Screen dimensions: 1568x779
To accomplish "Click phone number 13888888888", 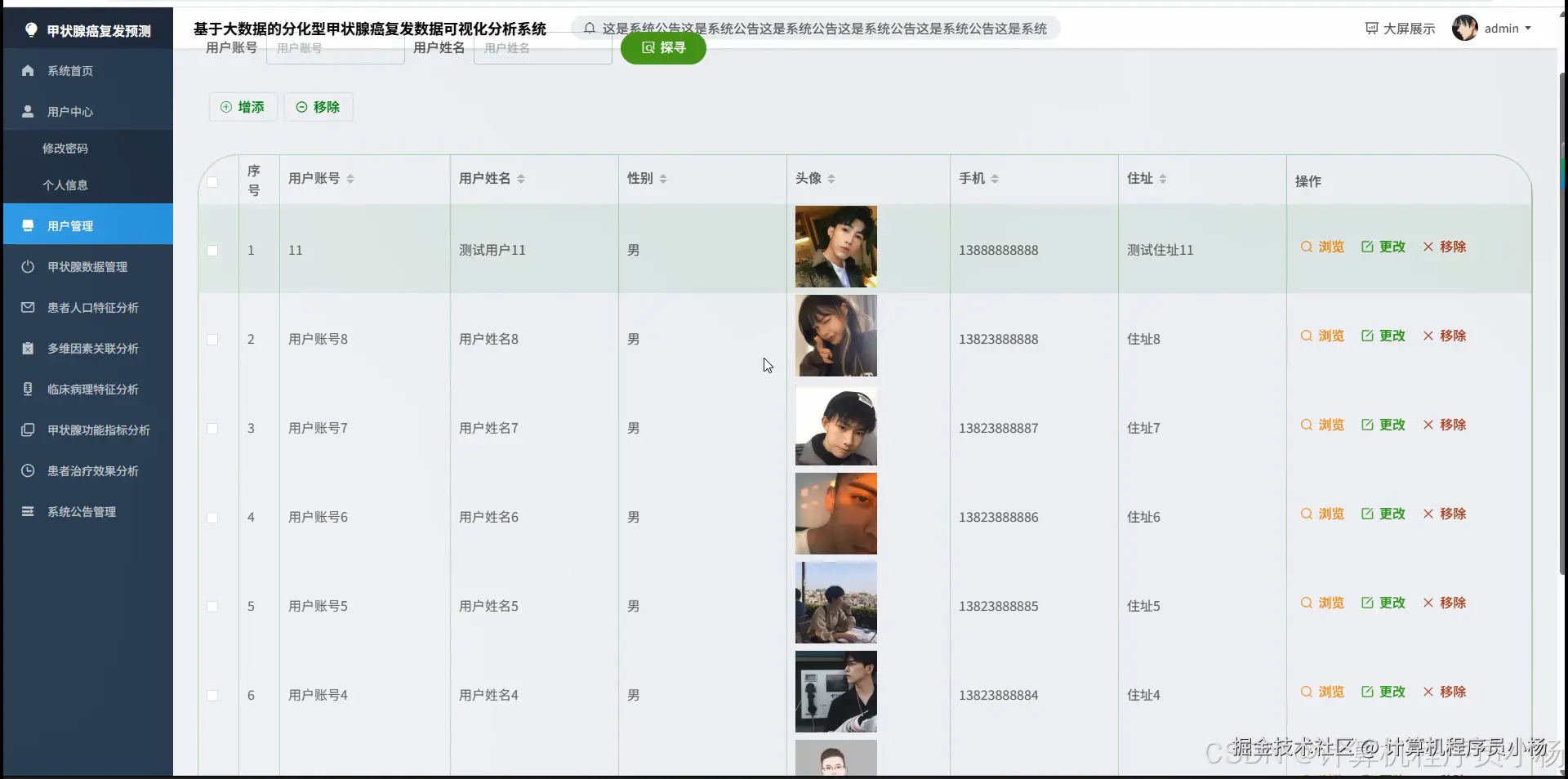I will click(x=999, y=251).
